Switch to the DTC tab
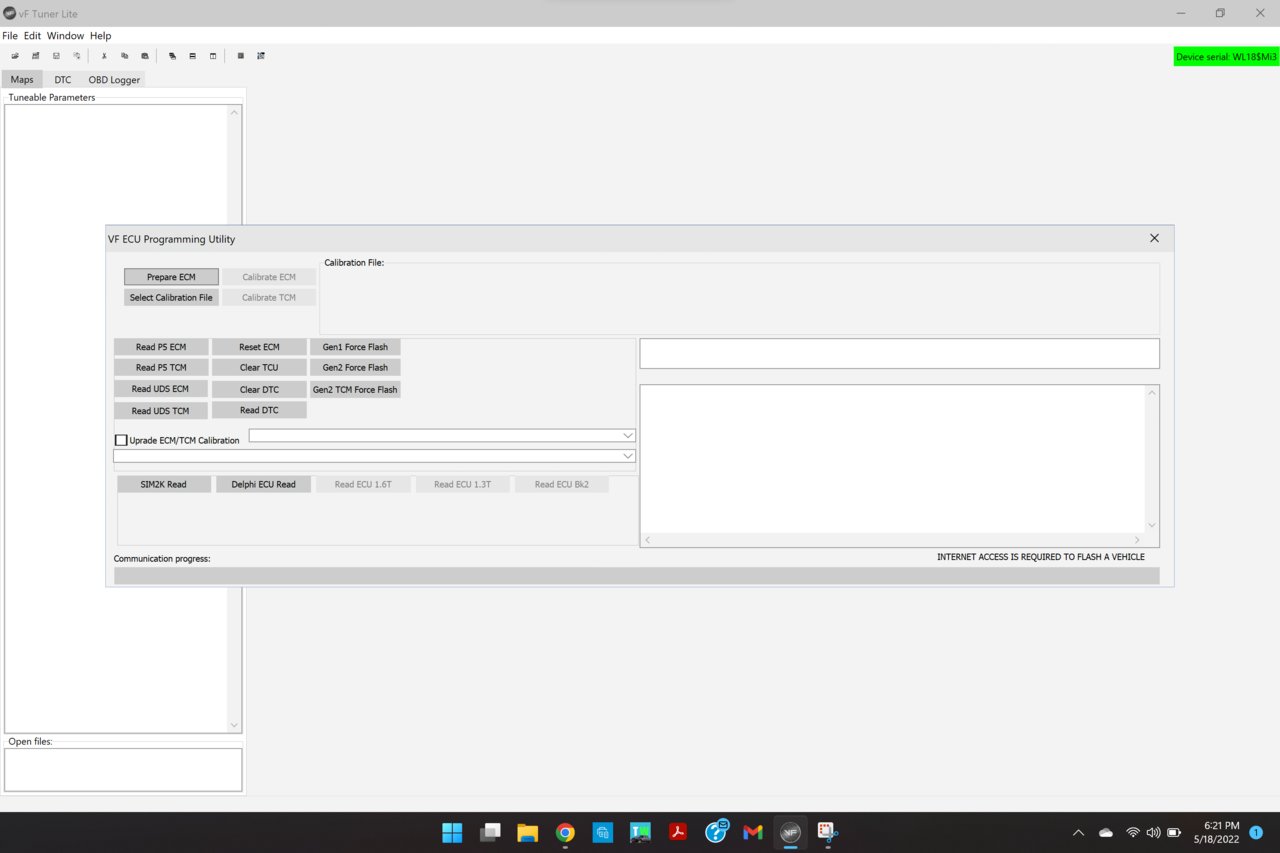 [63, 79]
